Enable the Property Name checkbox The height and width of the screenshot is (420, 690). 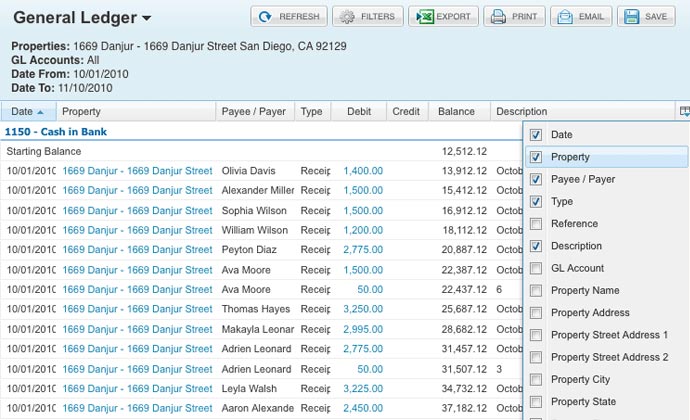point(536,290)
